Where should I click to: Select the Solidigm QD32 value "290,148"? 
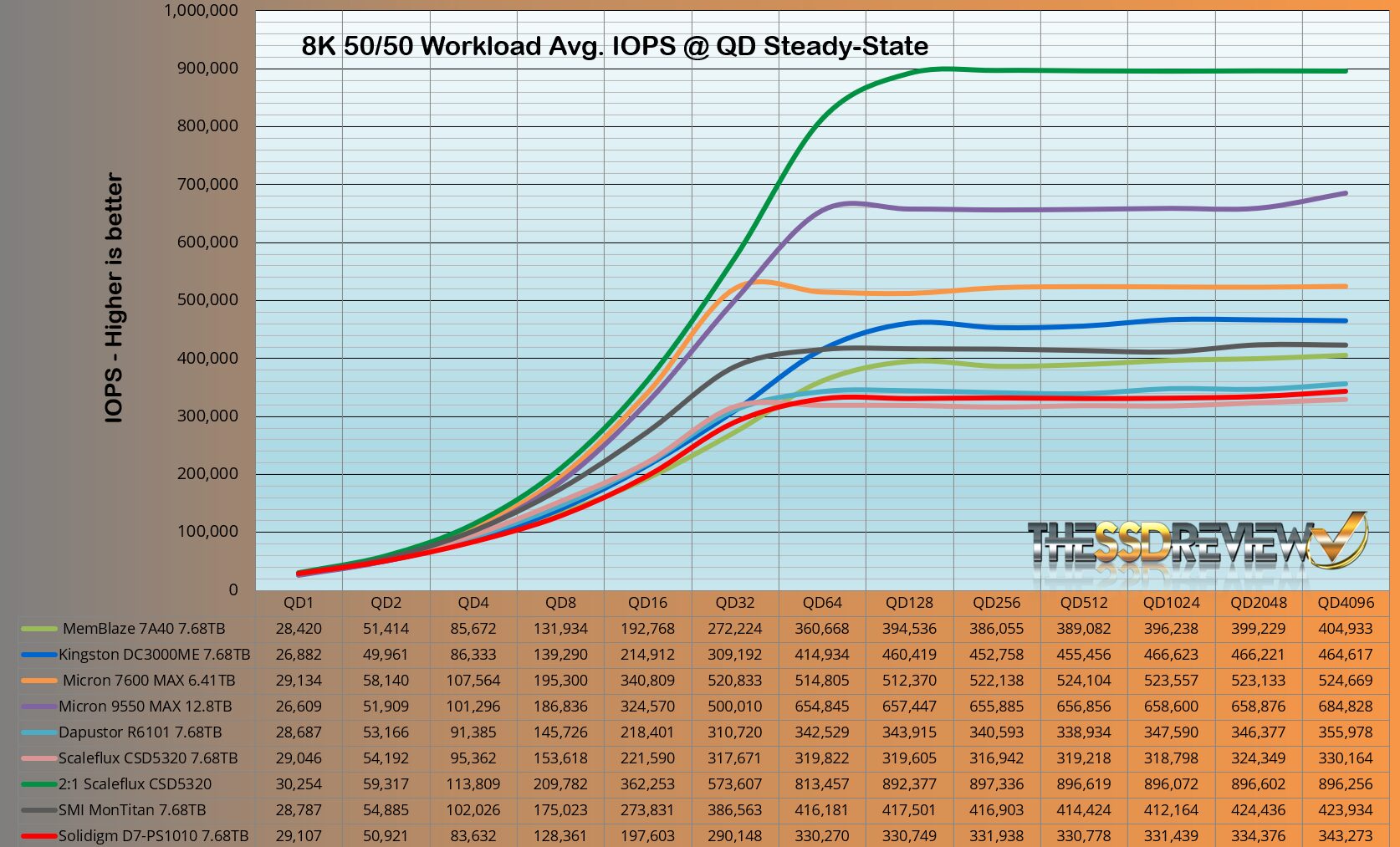[735, 836]
